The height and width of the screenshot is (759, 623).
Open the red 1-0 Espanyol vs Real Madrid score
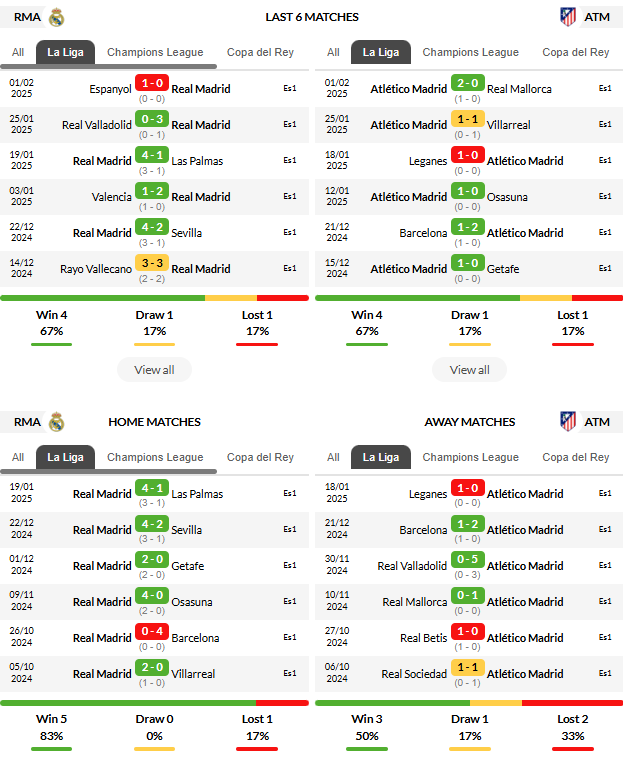click(x=152, y=83)
